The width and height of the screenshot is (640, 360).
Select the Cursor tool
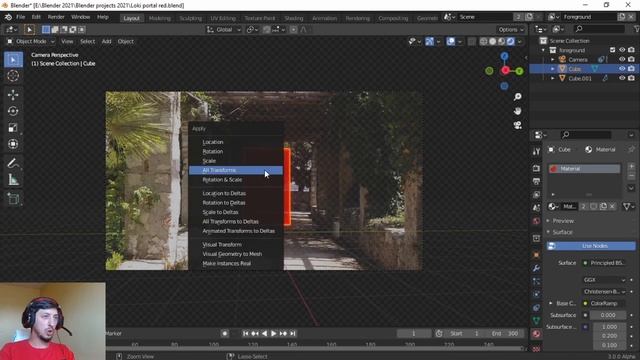pyautogui.click(x=13, y=76)
